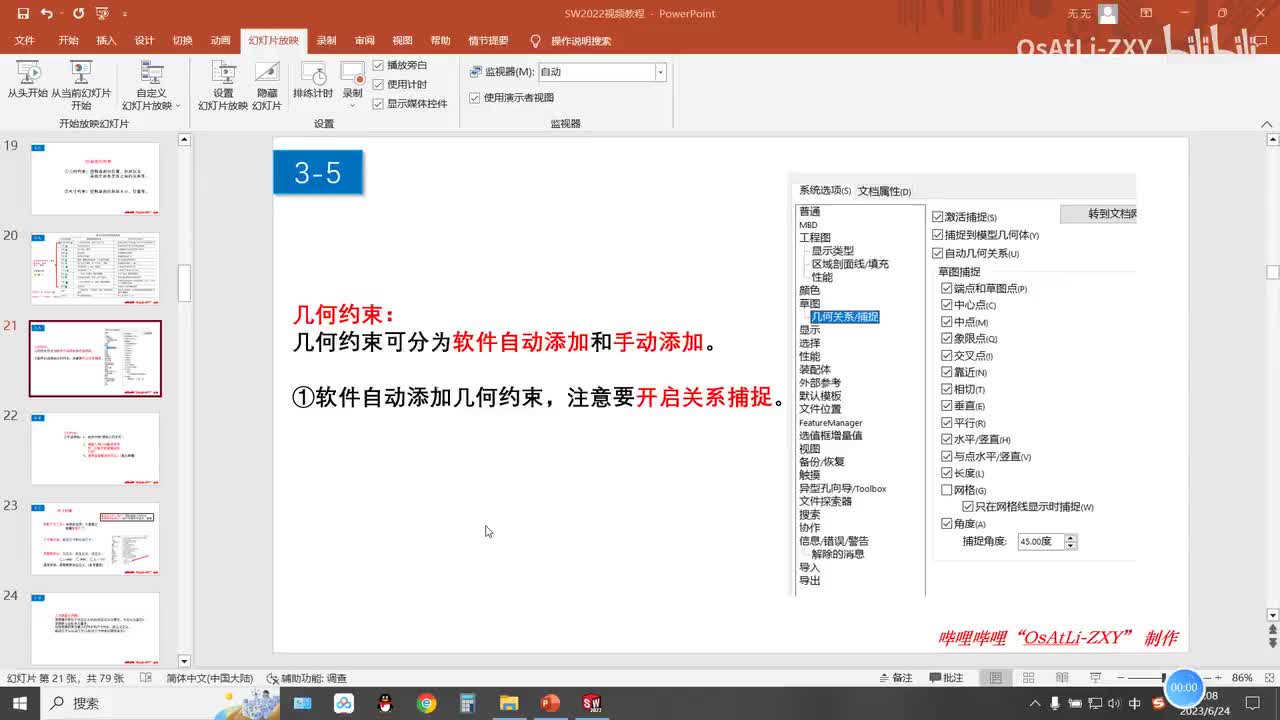
Task: Open the 监视器 combo box set to 自动
Action: click(x=602, y=72)
